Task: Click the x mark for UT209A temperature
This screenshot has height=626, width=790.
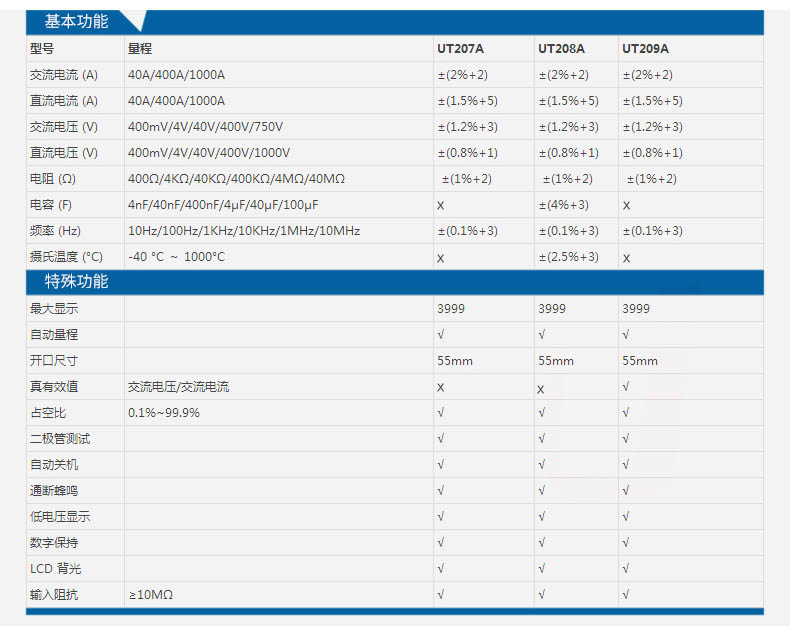Action: coord(626,258)
